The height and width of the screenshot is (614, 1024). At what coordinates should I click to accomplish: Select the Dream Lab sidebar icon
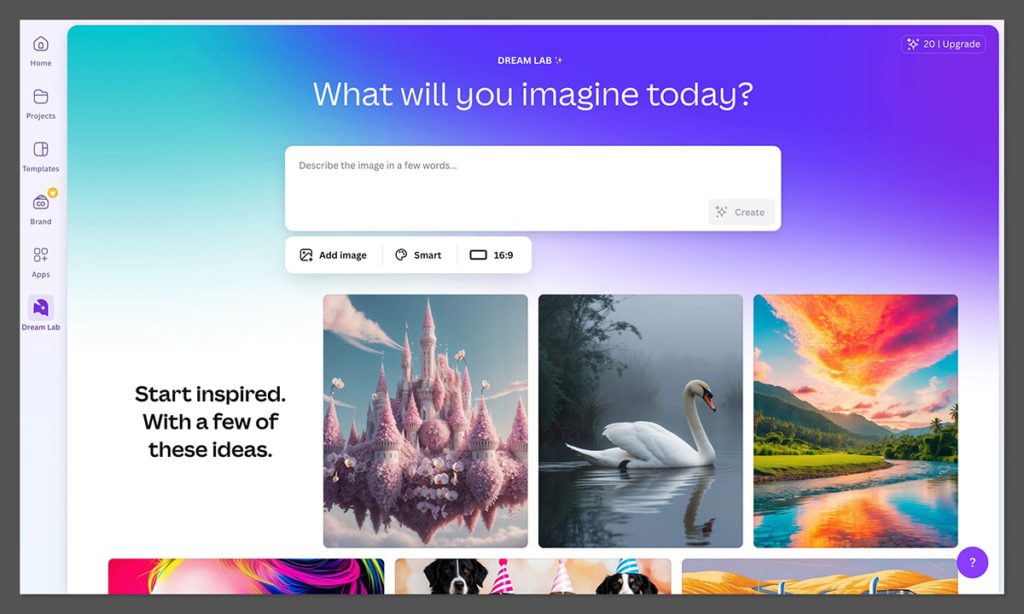click(x=40, y=312)
